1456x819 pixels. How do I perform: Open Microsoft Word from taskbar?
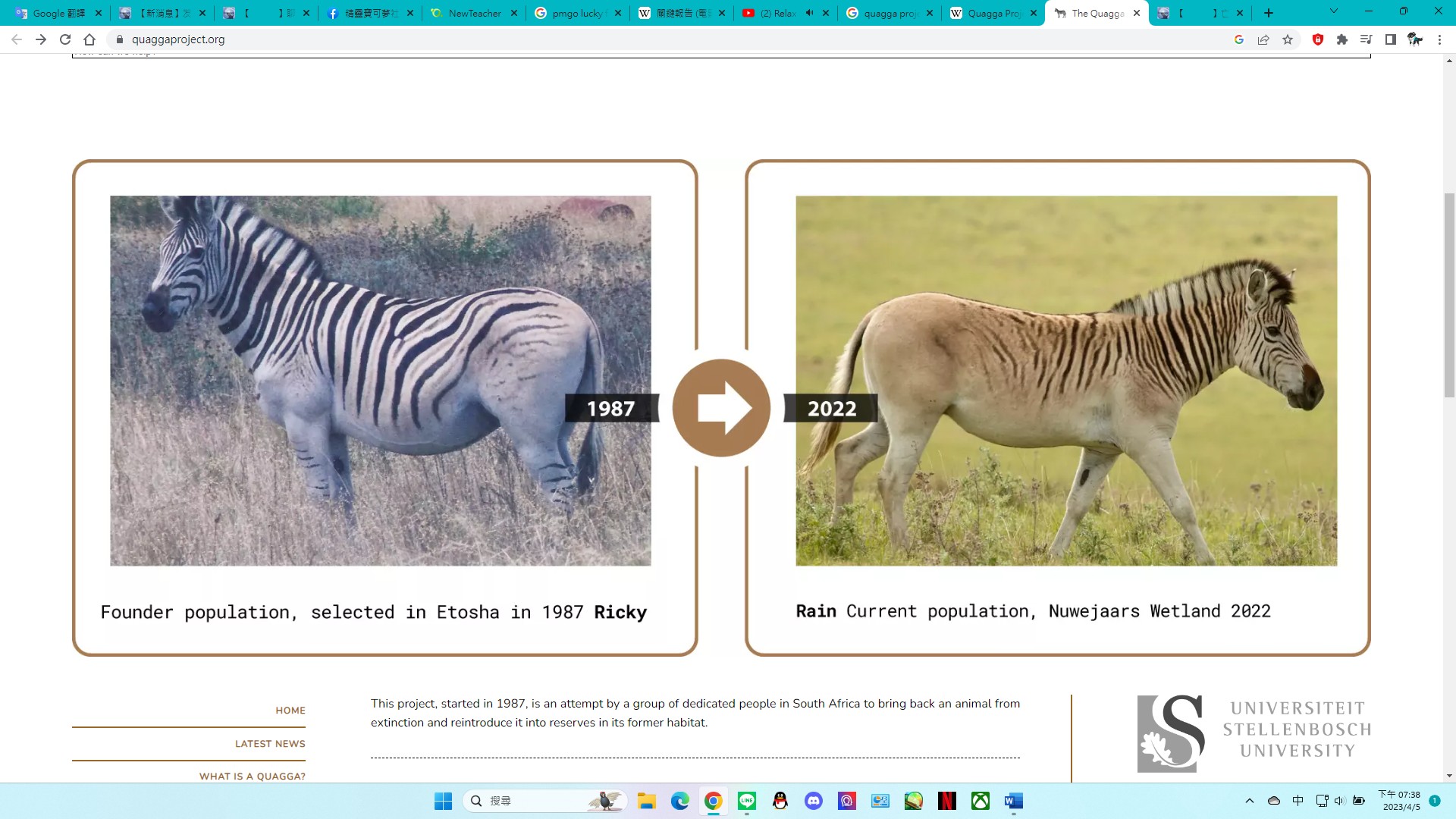click(x=1014, y=801)
